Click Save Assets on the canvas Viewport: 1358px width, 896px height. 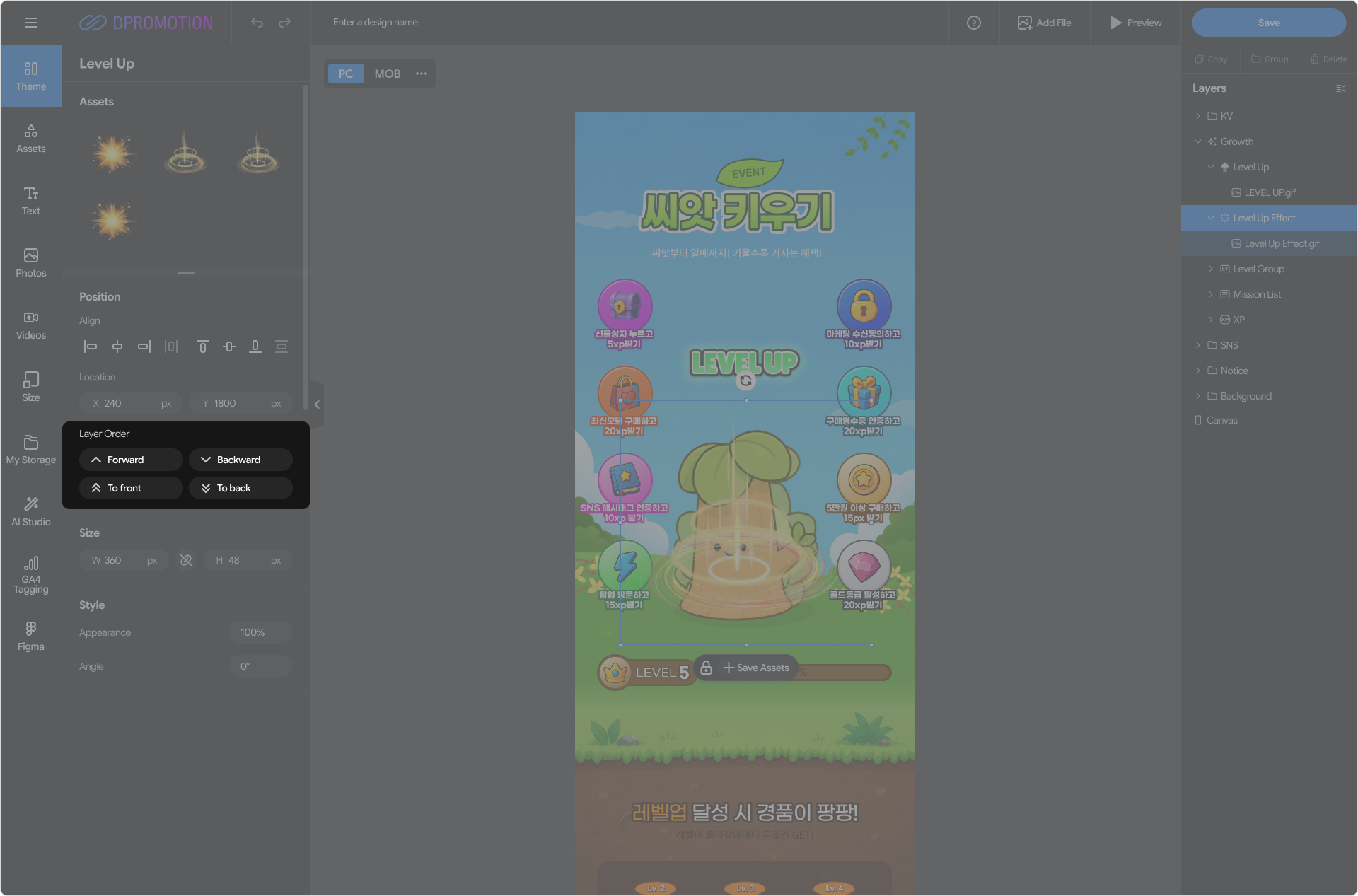click(x=756, y=668)
